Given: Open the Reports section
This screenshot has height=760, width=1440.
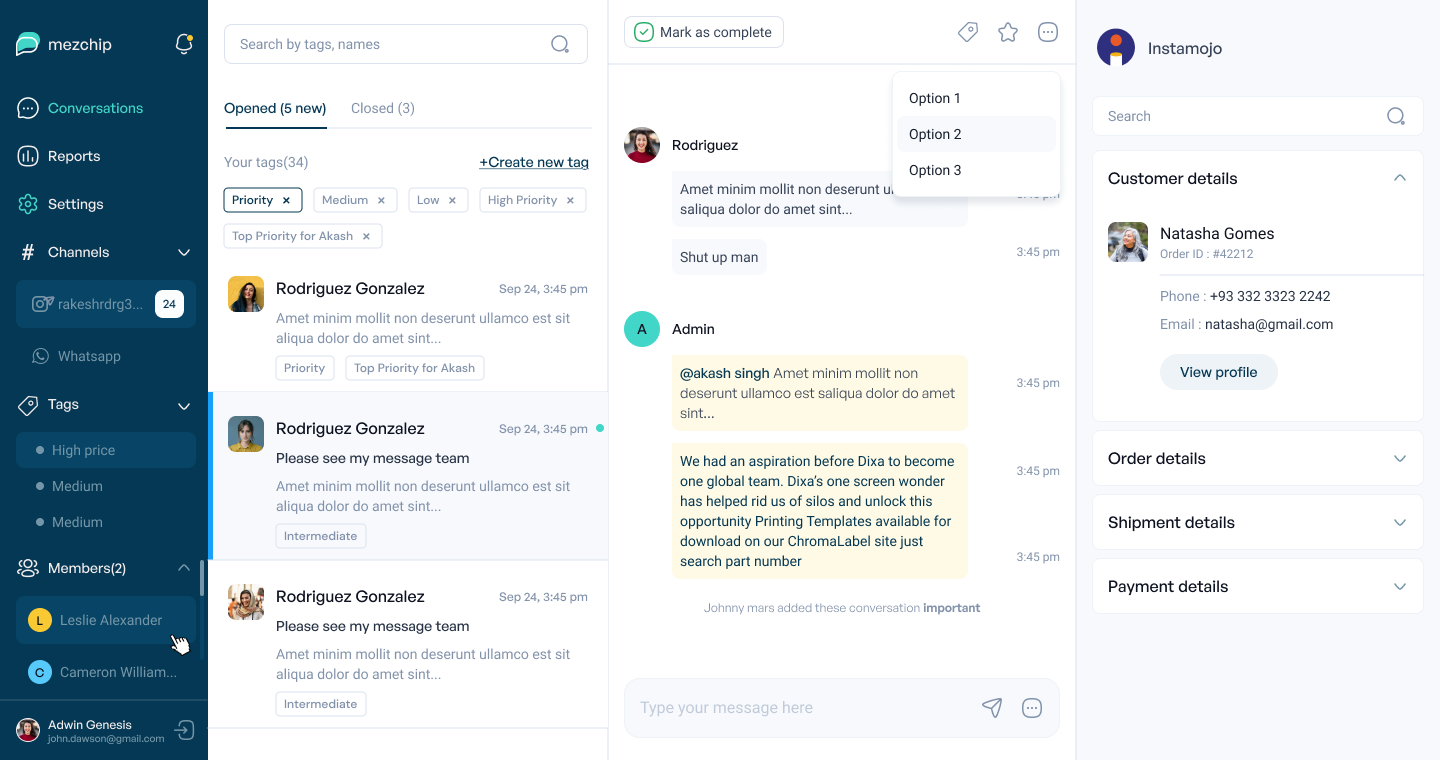Looking at the screenshot, I should [x=74, y=156].
